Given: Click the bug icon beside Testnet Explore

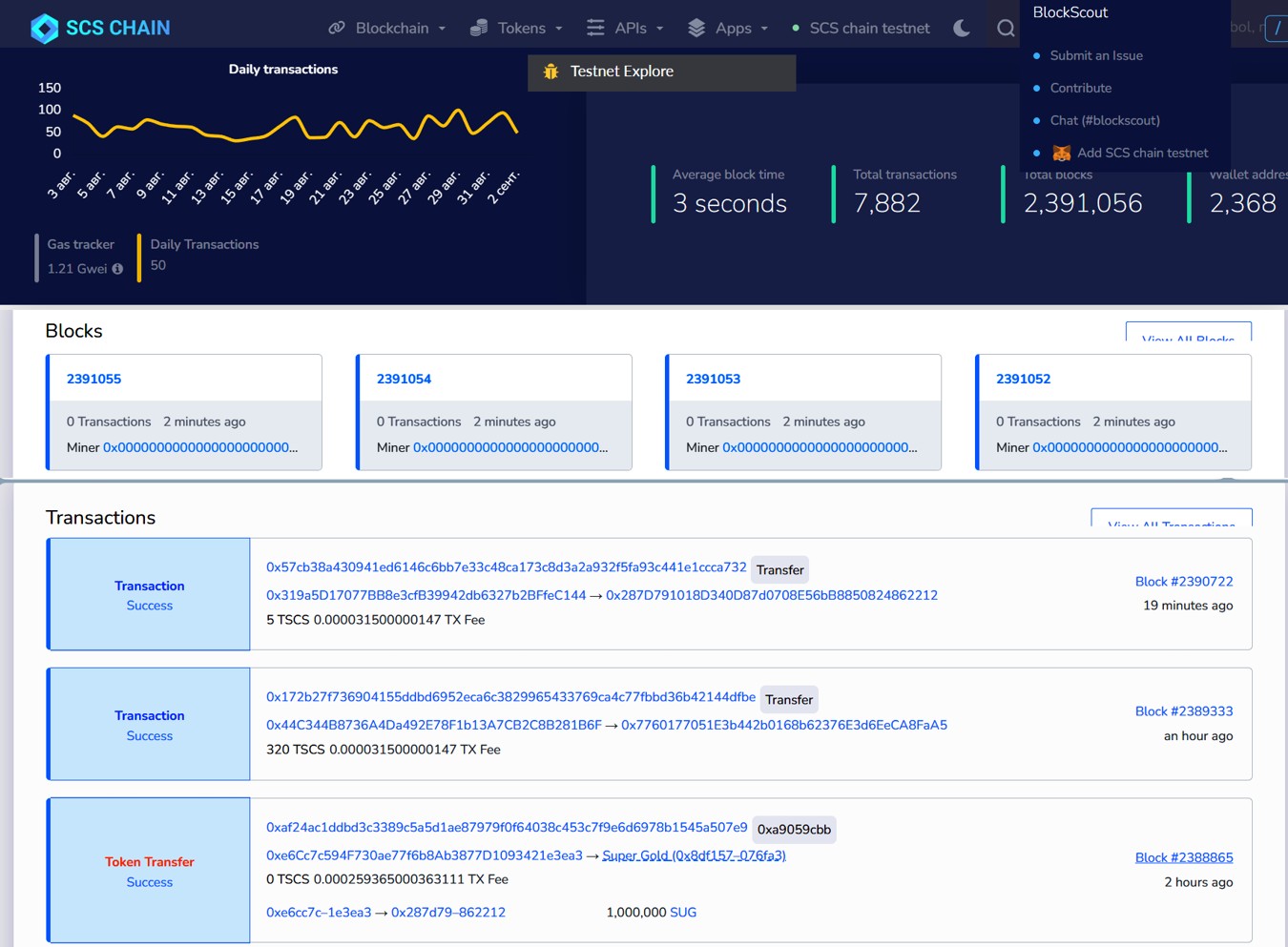Looking at the screenshot, I should (551, 72).
